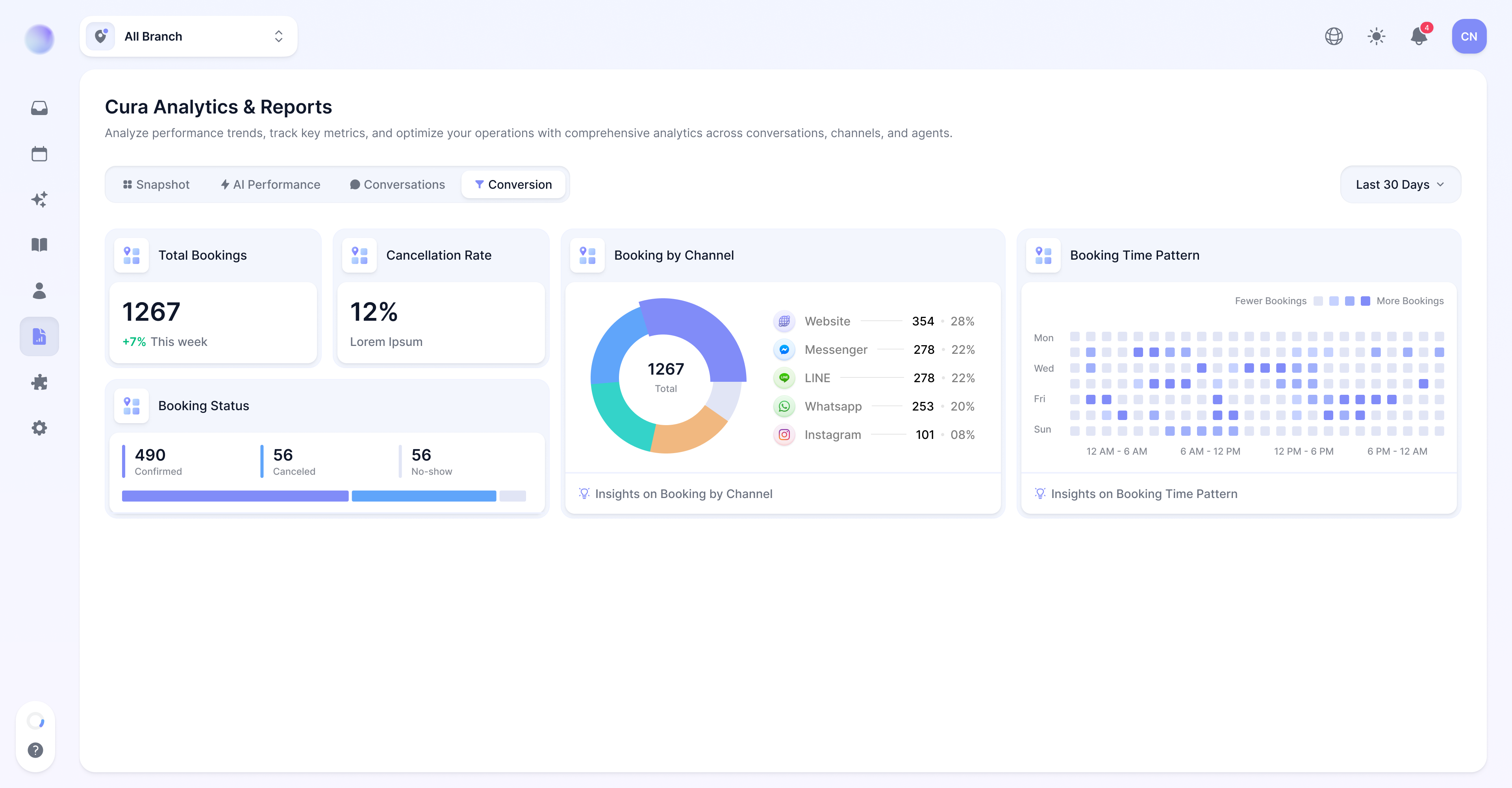Open the knowledge book sidebar icon
1512x788 pixels.
(39, 245)
